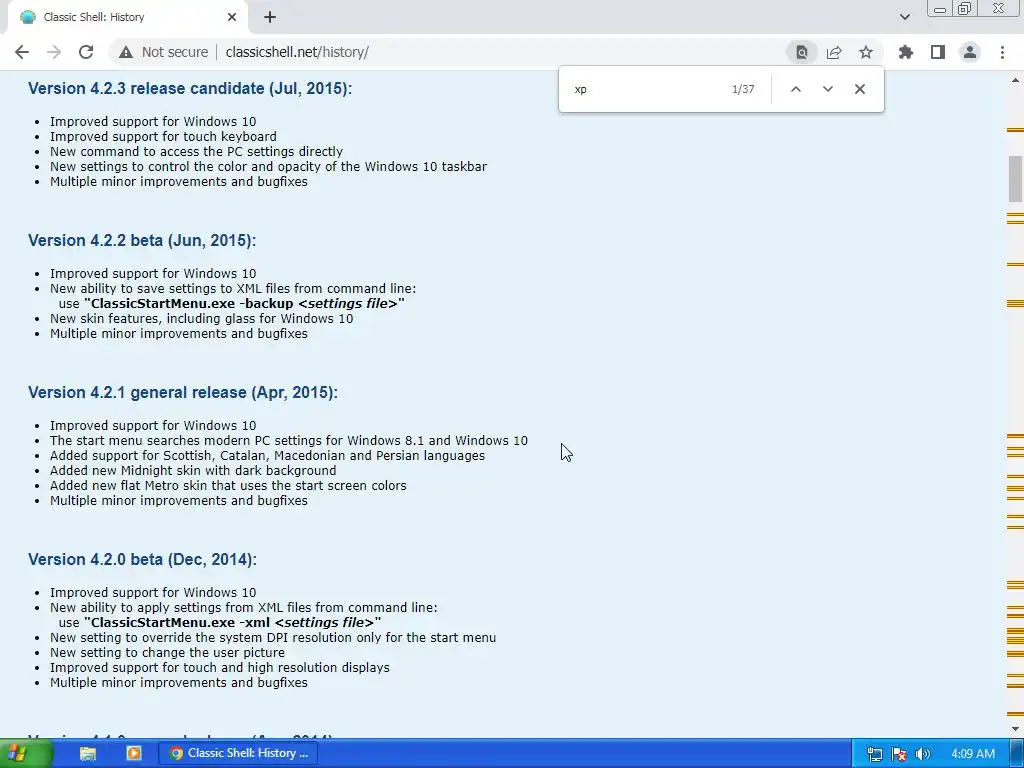
Task: Bookmark this page with the star icon
Action: point(866,52)
